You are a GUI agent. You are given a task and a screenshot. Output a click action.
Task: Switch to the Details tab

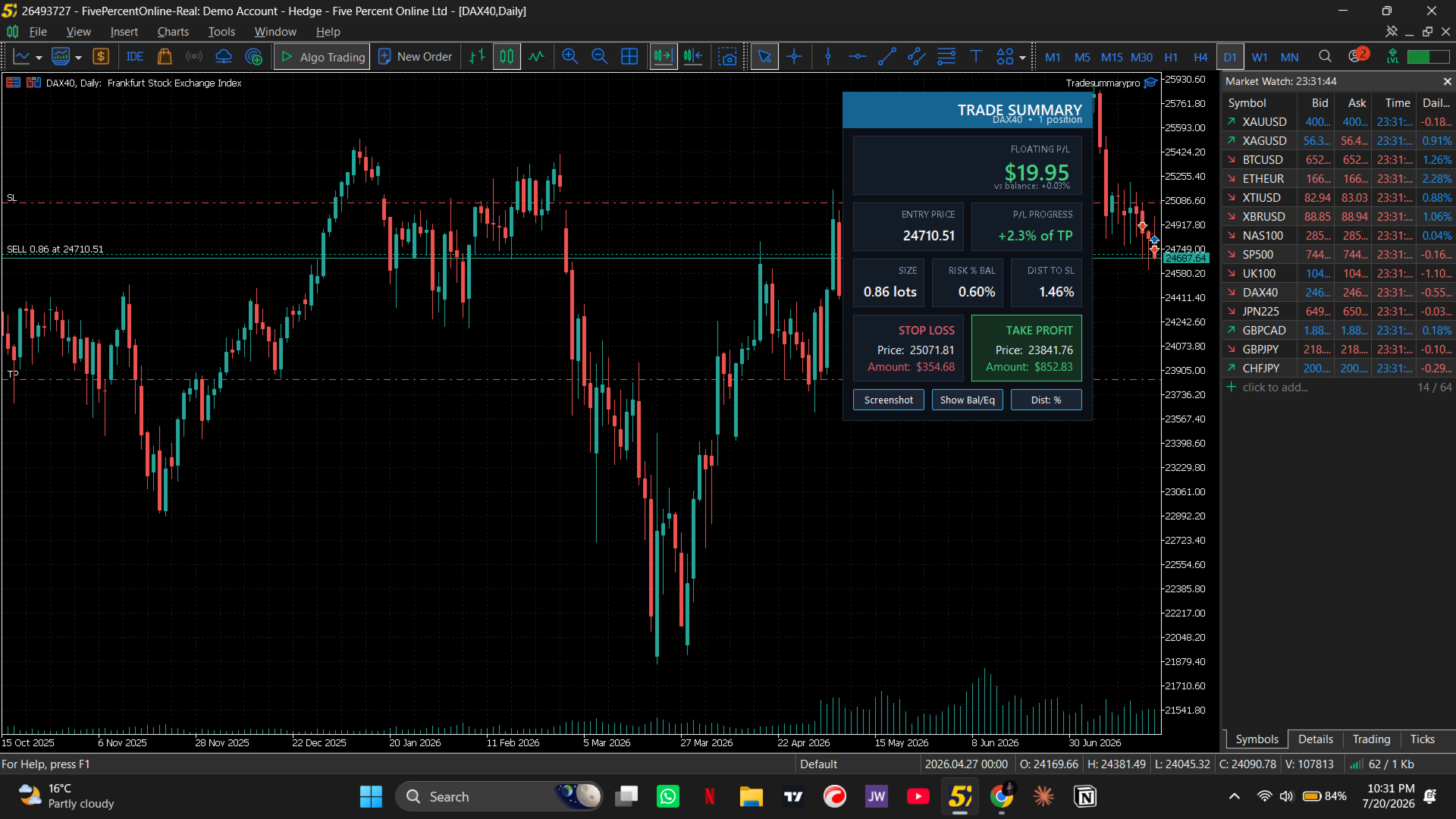(1315, 739)
